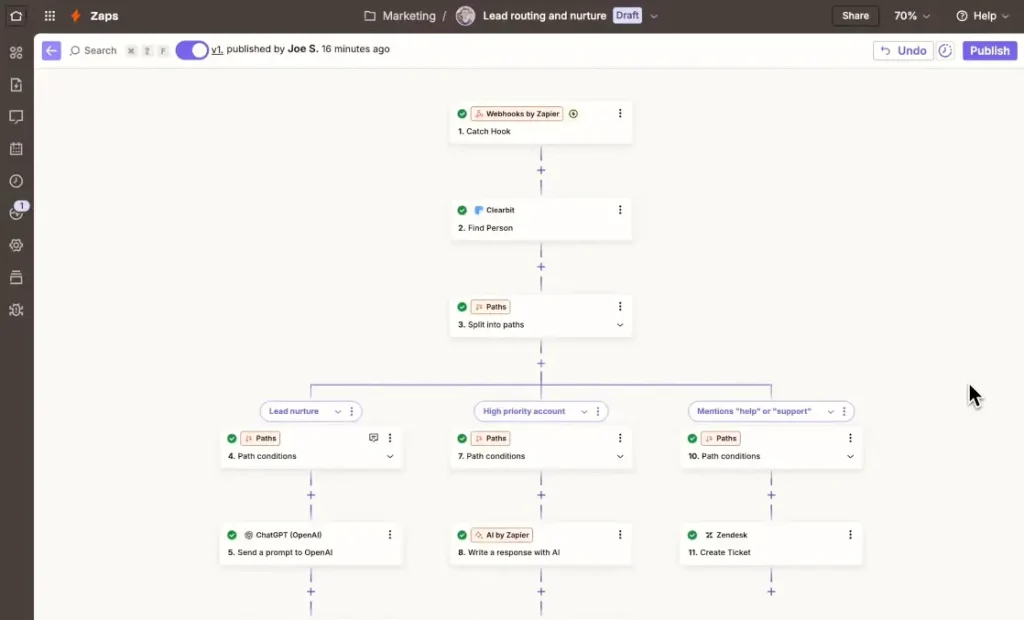The image size is (1024, 620).
Task: Open the home icon in the top bar
Action: tap(16, 16)
